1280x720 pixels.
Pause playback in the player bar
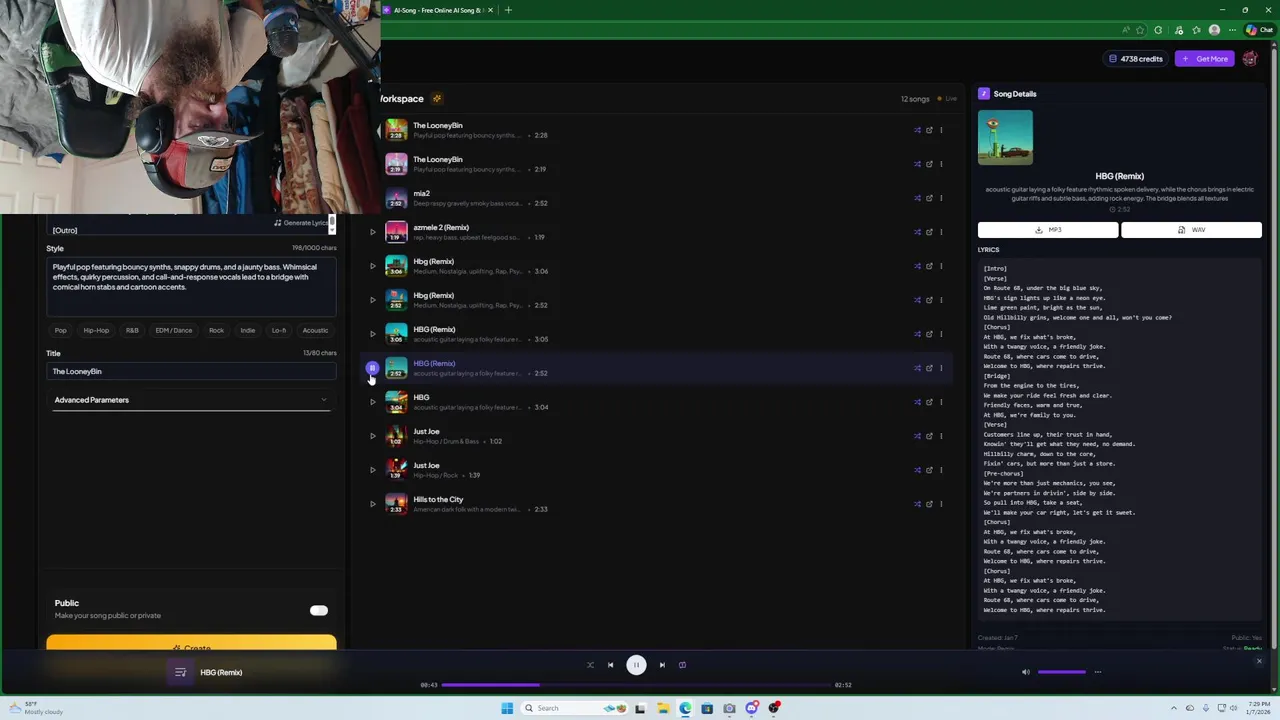636,665
